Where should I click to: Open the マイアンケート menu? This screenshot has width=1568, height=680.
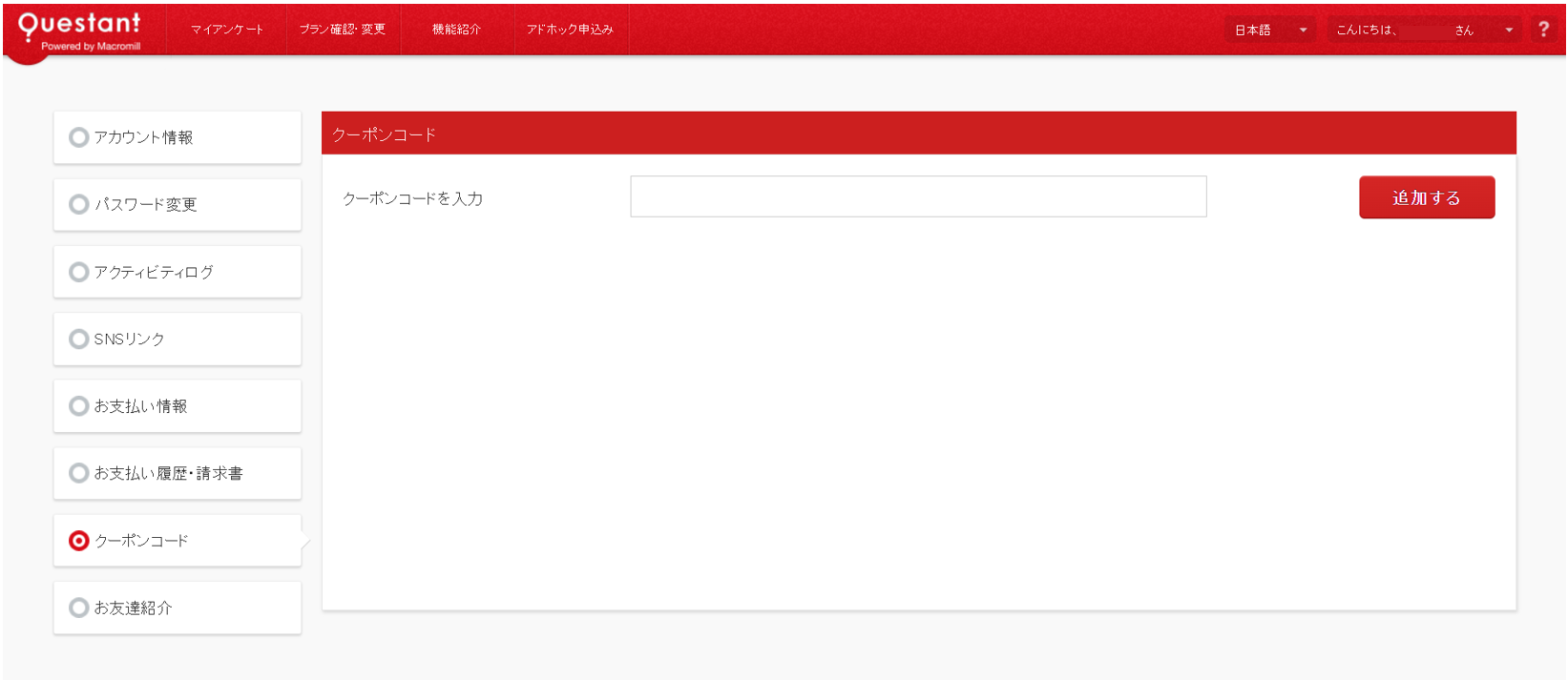[x=227, y=30]
